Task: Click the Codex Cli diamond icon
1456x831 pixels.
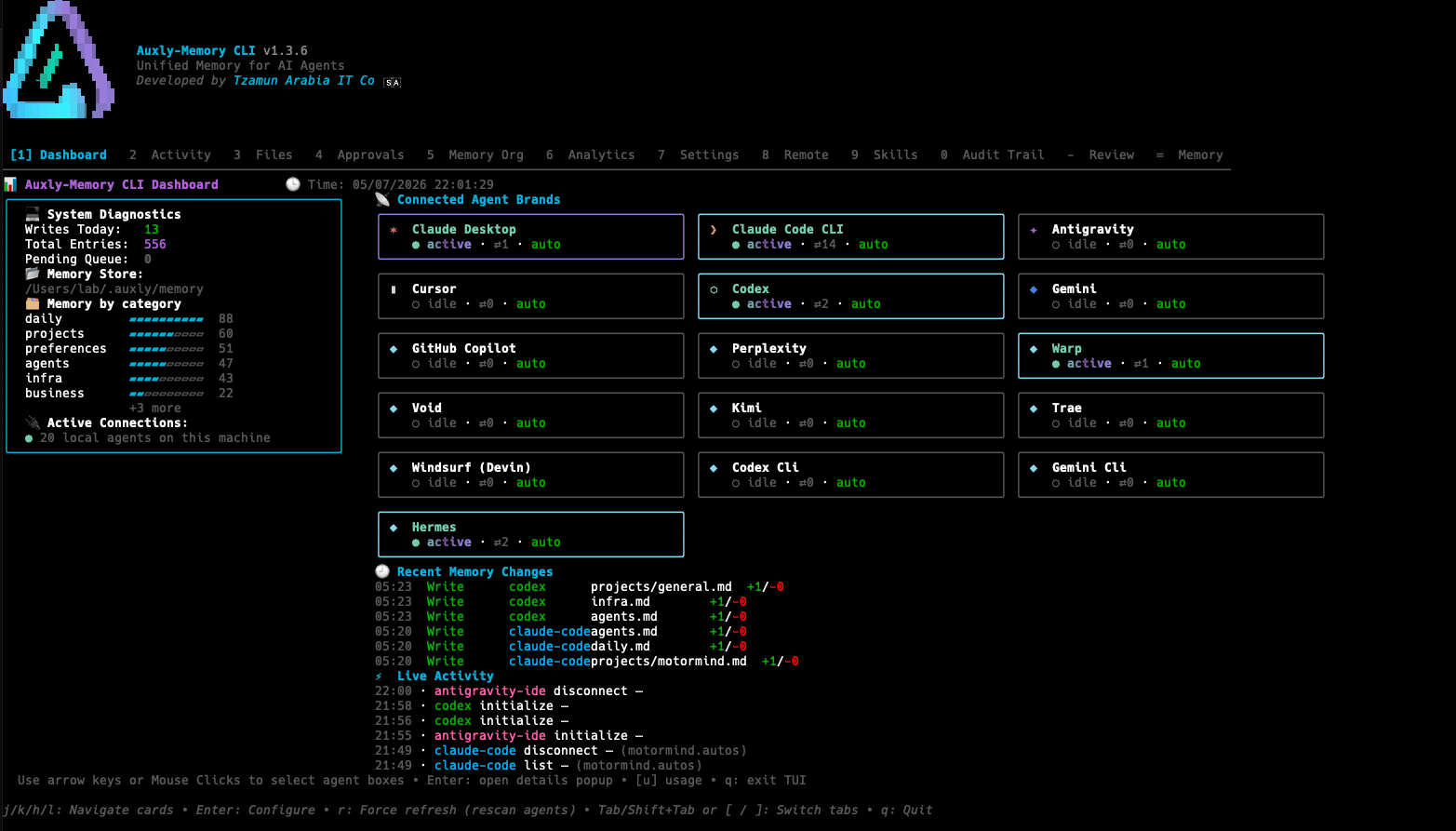Action: pos(714,468)
